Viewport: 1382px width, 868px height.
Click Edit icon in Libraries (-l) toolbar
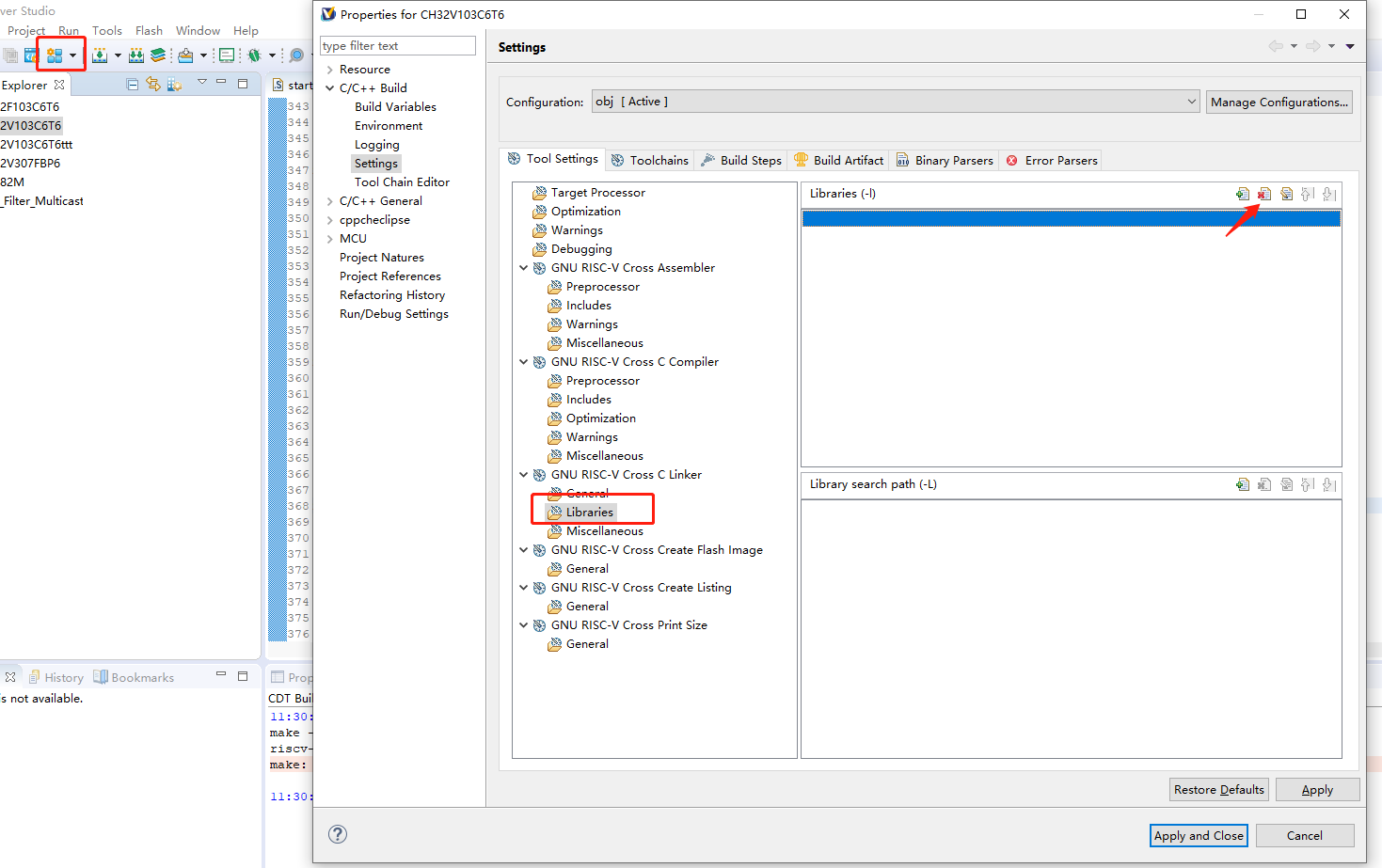coord(1286,194)
